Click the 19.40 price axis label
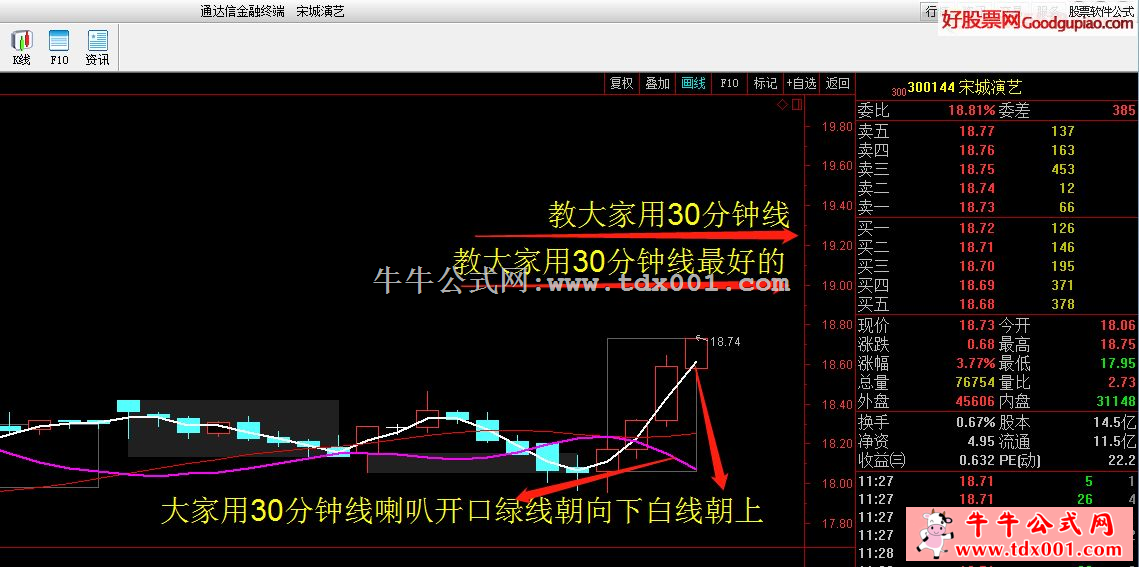 click(835, 205)
